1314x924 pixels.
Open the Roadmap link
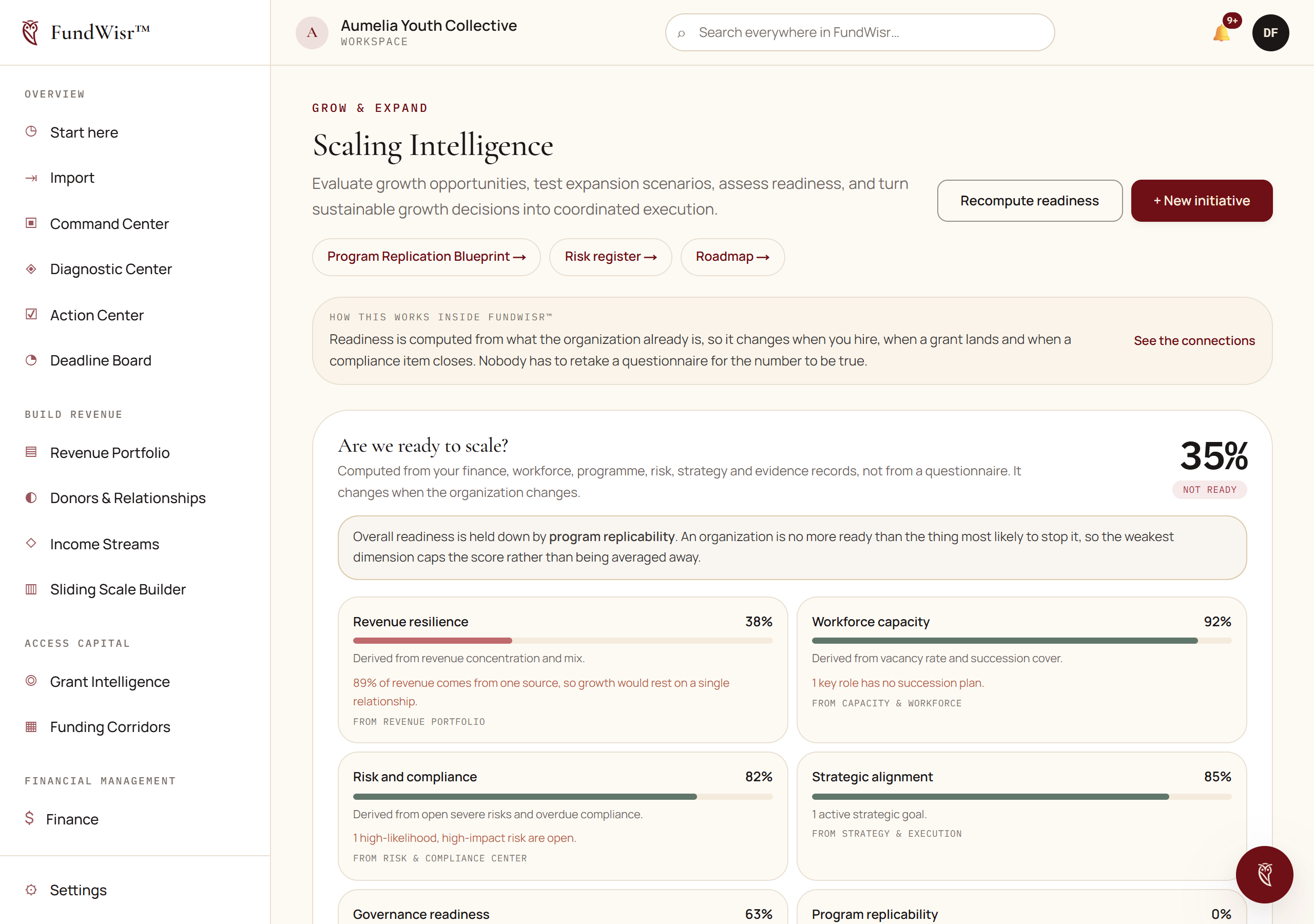click(732, 257)
